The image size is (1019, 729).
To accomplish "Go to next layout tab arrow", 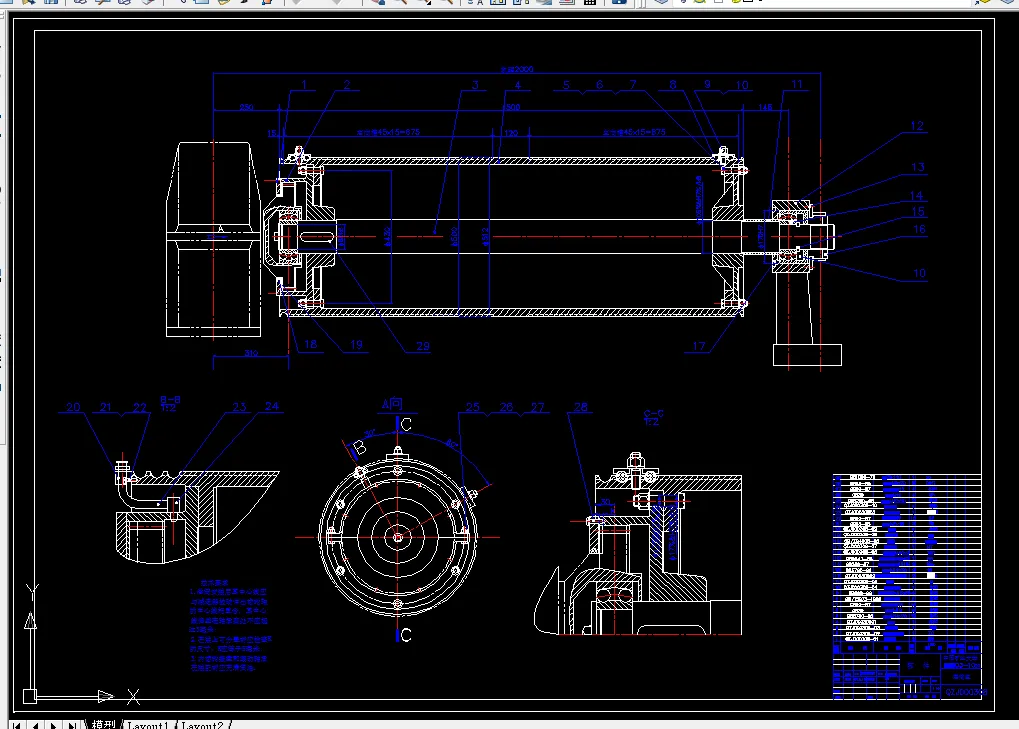I will pyautogui.click(x=54, y=724).
